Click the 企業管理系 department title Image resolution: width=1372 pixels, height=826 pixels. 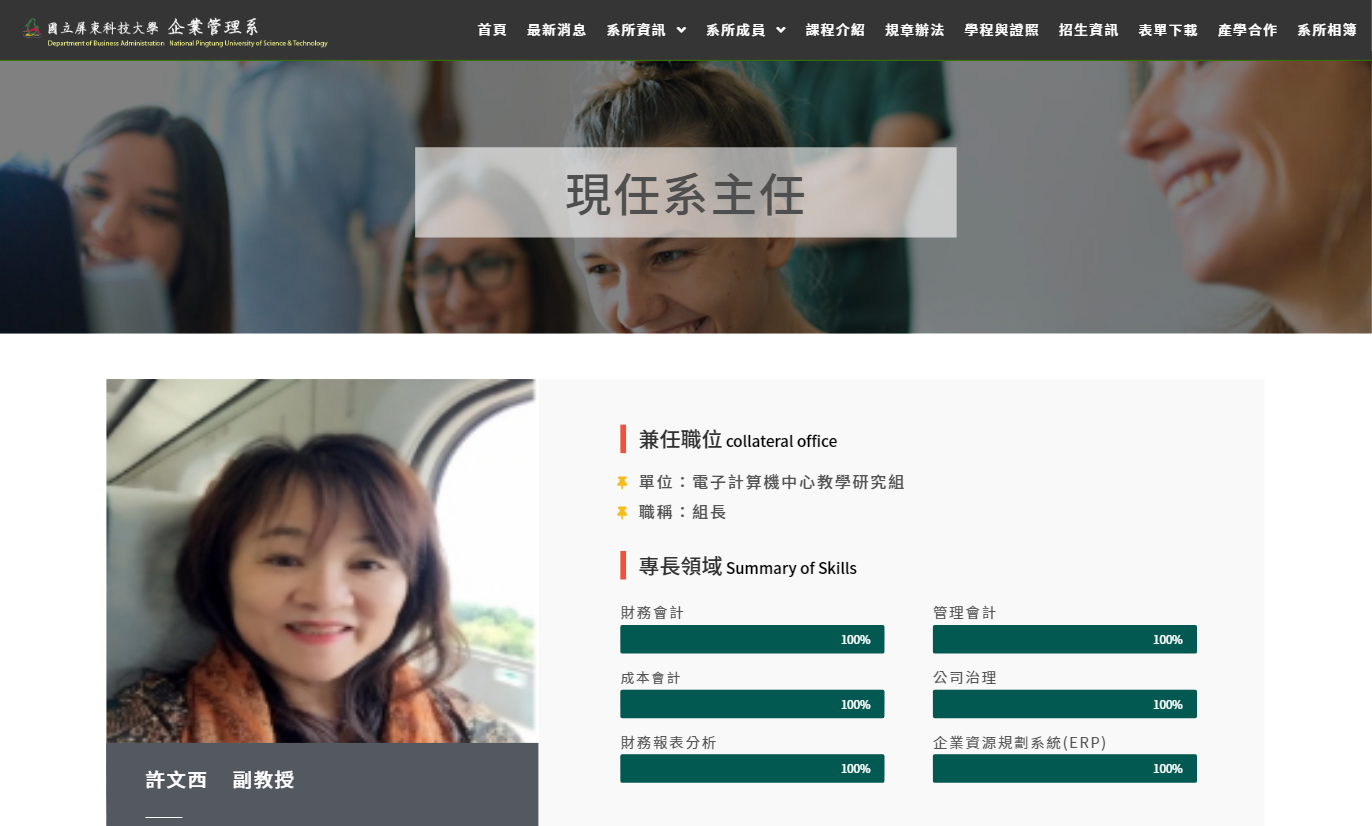pyautogui.click(x=212, y=26)
